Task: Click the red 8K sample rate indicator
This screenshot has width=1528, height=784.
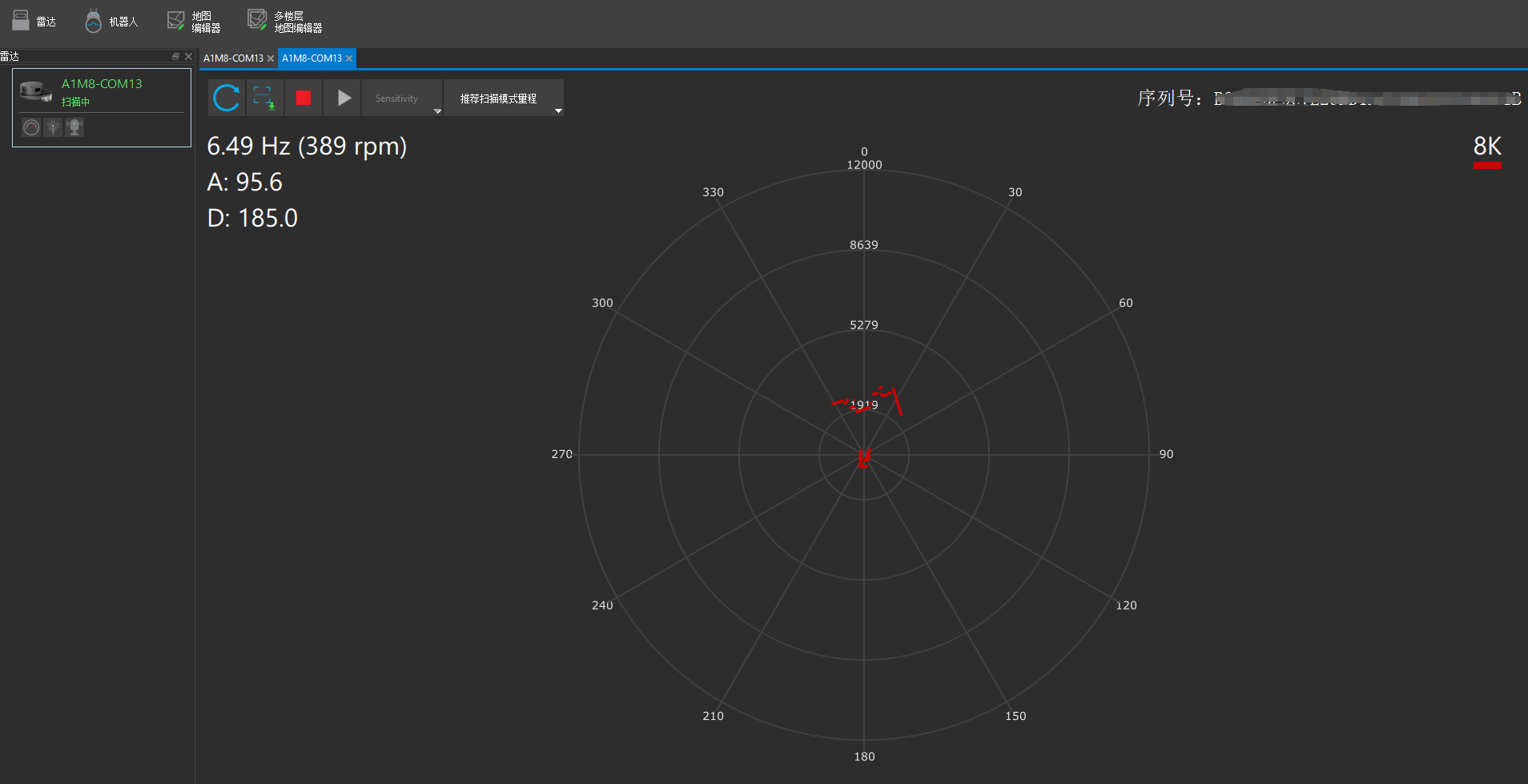Action: tap(1487, 151)
